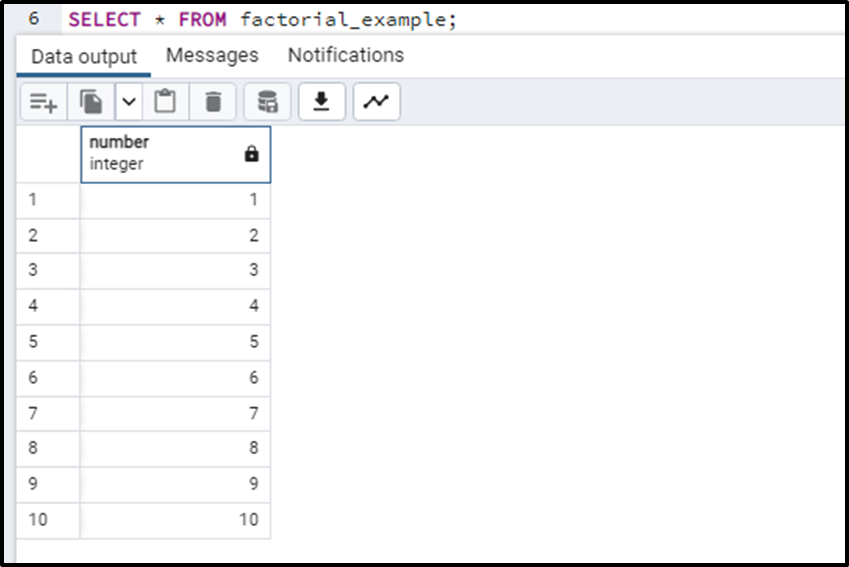Click the cell with value 8
The width and height of the screenshot is (849, 567).
pos(175,449)
